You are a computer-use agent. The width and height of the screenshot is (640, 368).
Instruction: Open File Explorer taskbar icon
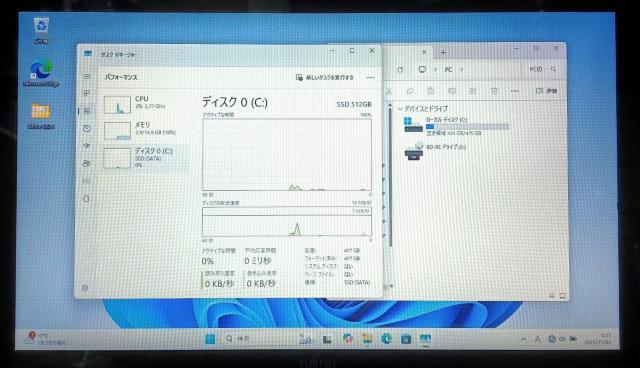coord(367,339)
